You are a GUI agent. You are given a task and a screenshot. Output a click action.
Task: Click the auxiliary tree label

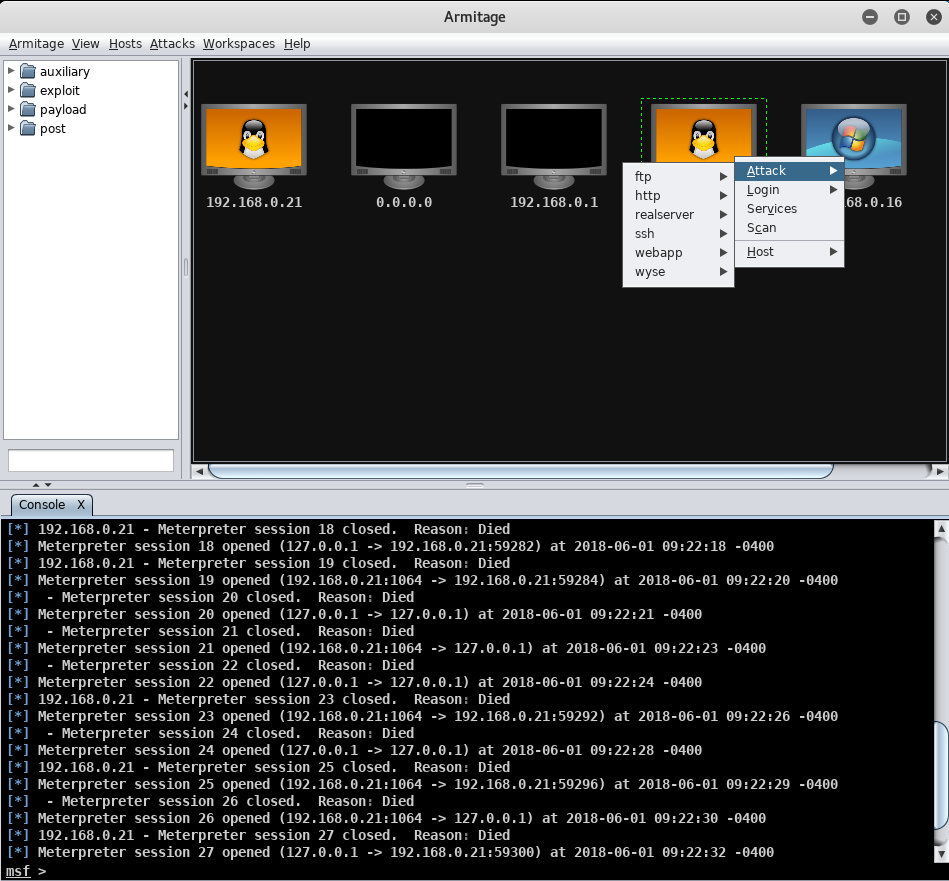pyautogui.click(x=65, y=71)
